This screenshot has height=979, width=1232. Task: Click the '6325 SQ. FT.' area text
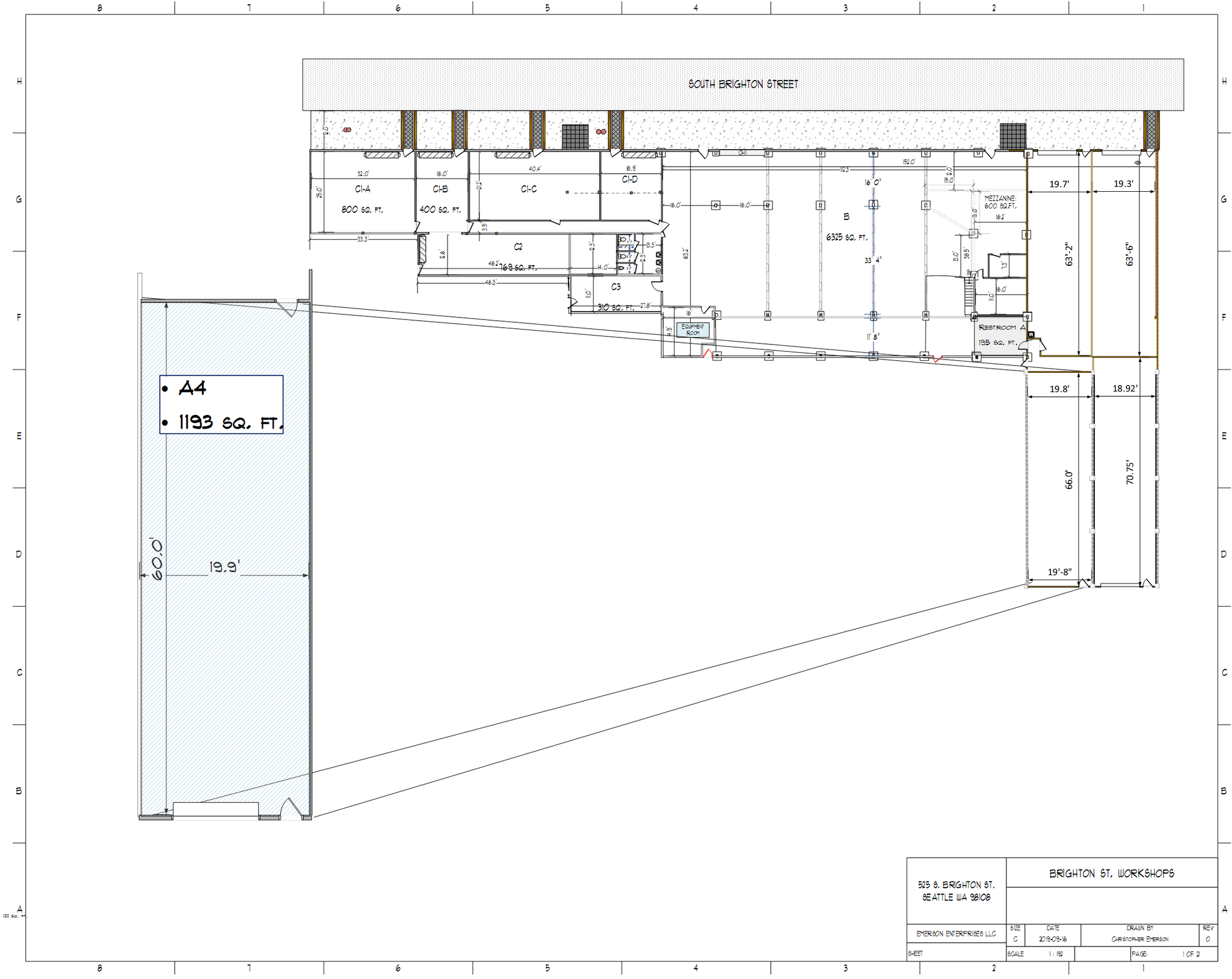(x=846, y=238)
